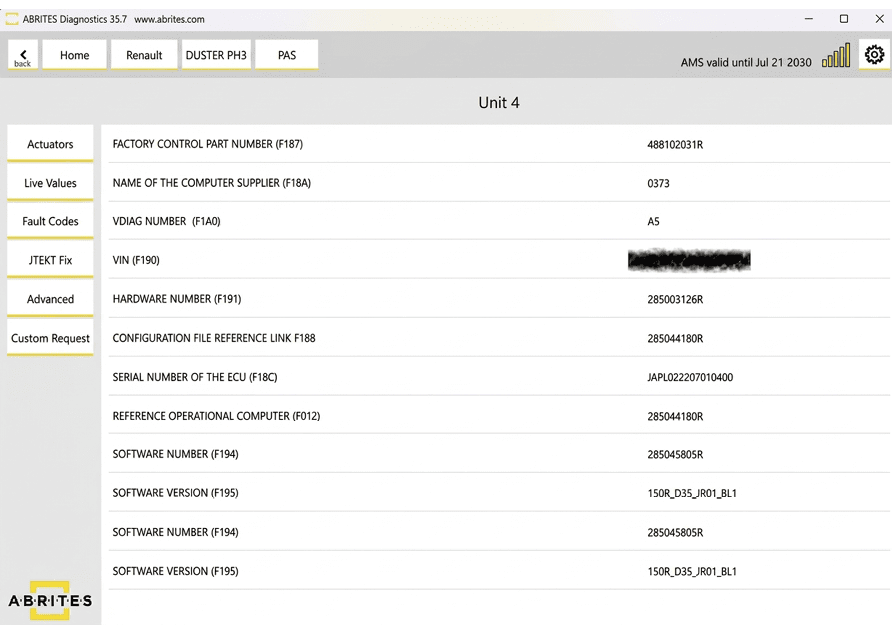This screenshot has width=892, height=632.
Task: Switch to Live Values
Action: click(50, 183)
